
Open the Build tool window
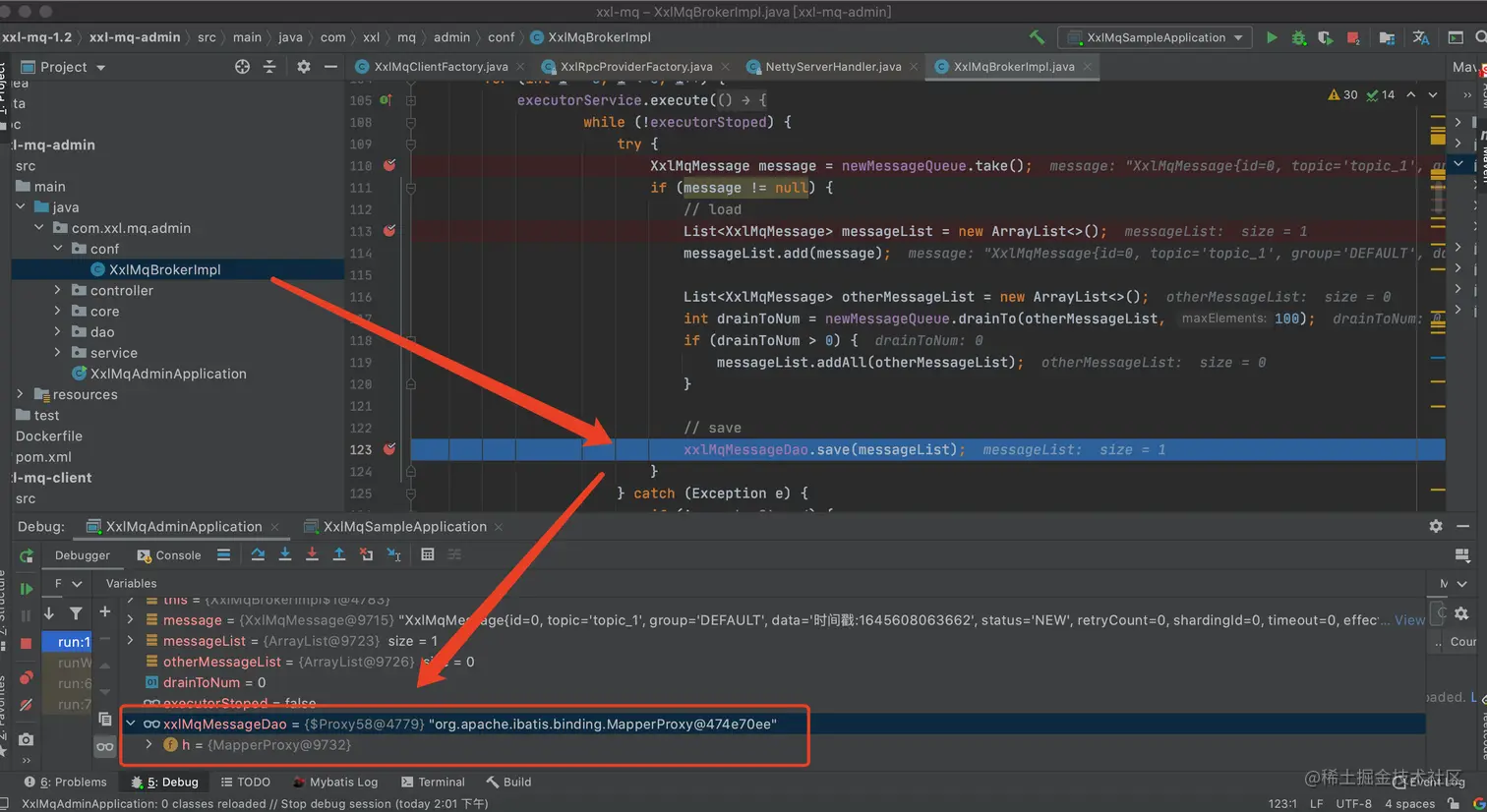[x=508, y=782]
